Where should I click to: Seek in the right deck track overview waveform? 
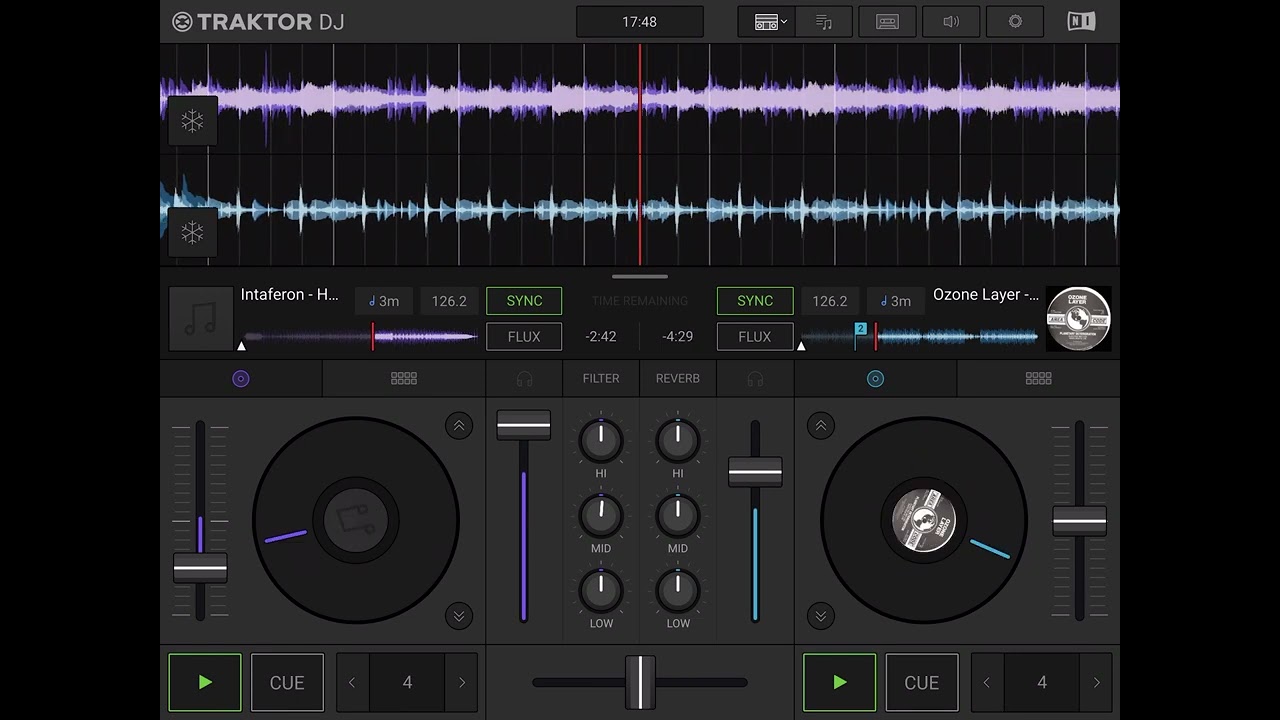(920, 337)
